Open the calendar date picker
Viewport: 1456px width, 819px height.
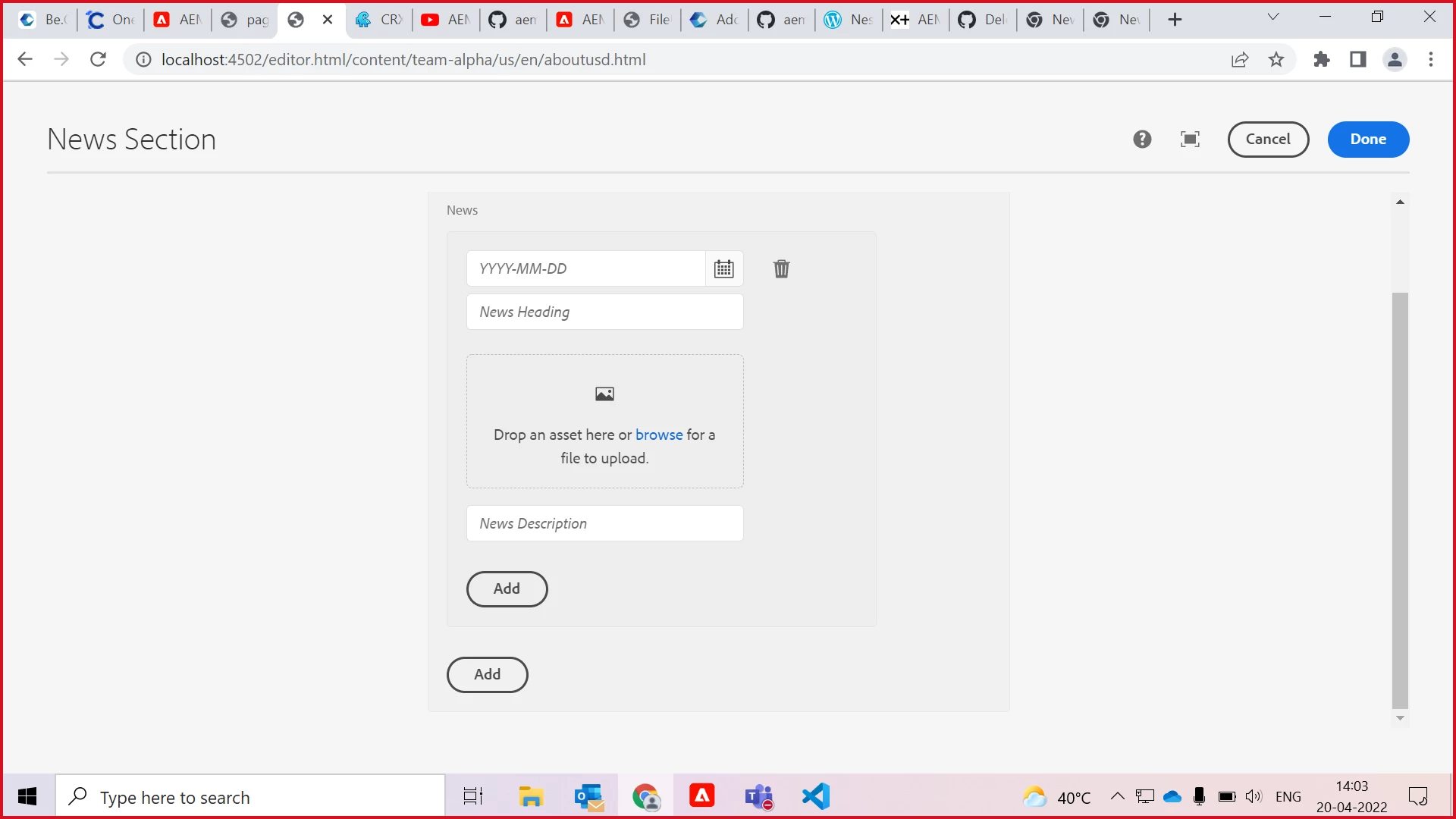coord(723,268)
